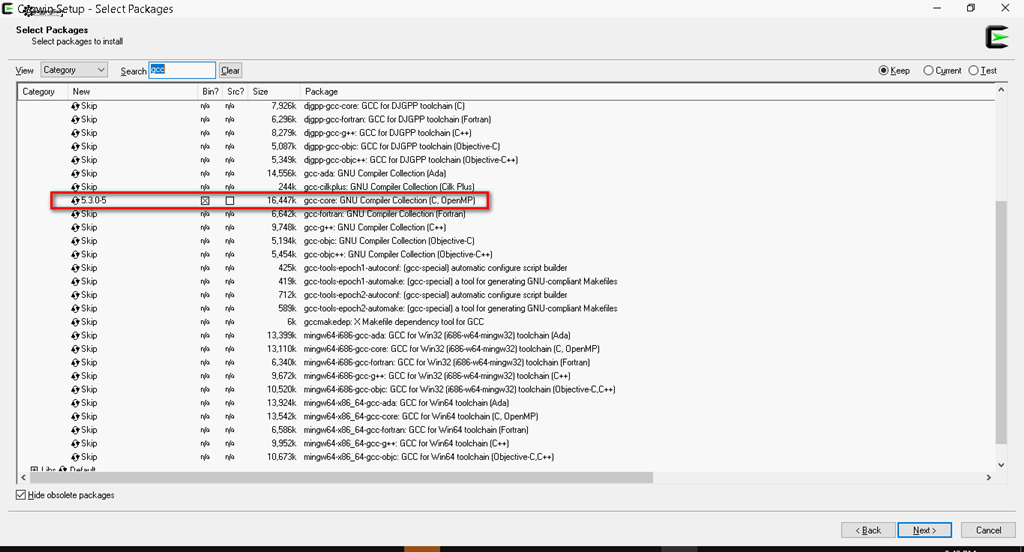Viewport: 1024px width, 552px height.
Task: Click the 14,556k size cell
Action: 281,174
